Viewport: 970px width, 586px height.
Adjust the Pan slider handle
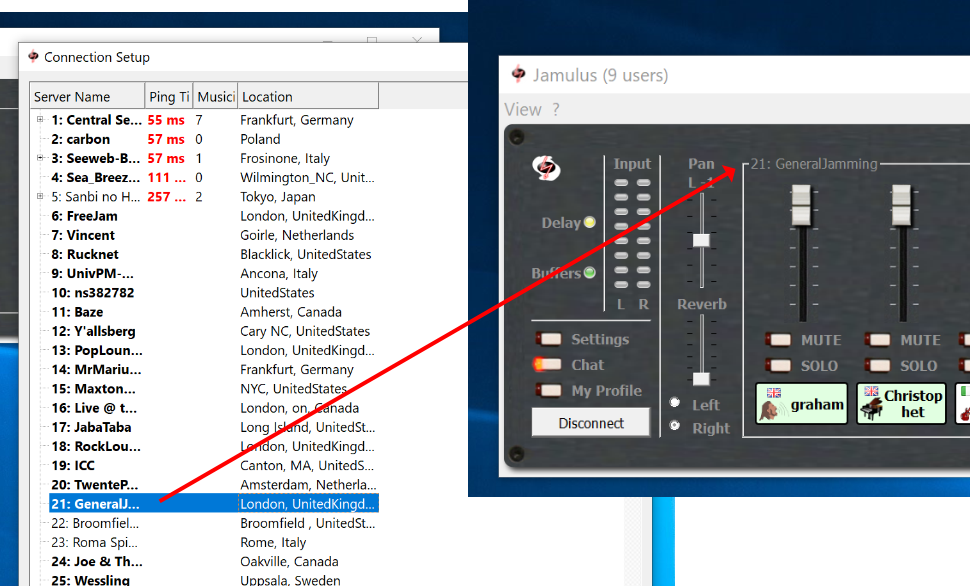701,240
